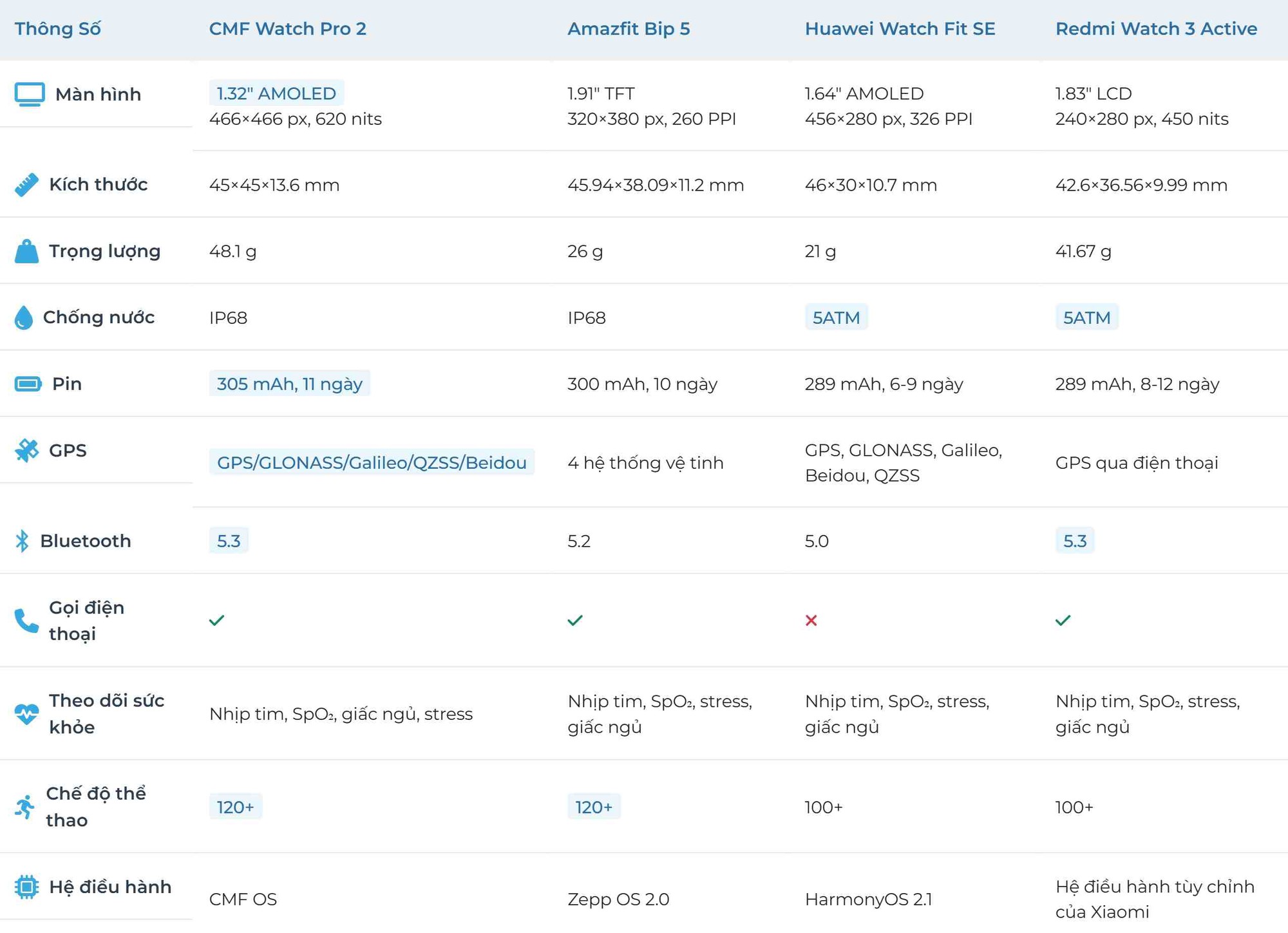Click the Zepp OS 2.0 cell

[618, 900]
